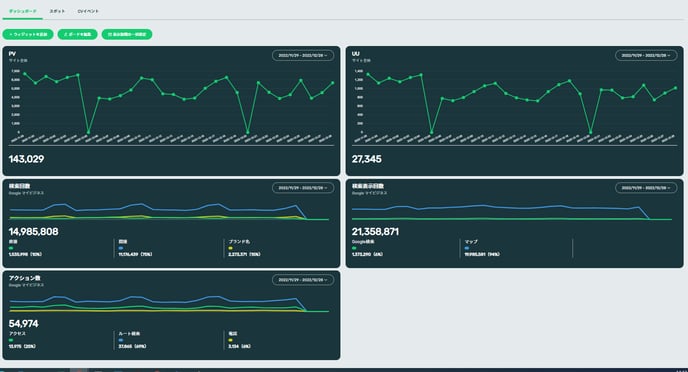Click blue legend dot above 75% value
This screenshot has height=372, width=688.
[121, 248]
